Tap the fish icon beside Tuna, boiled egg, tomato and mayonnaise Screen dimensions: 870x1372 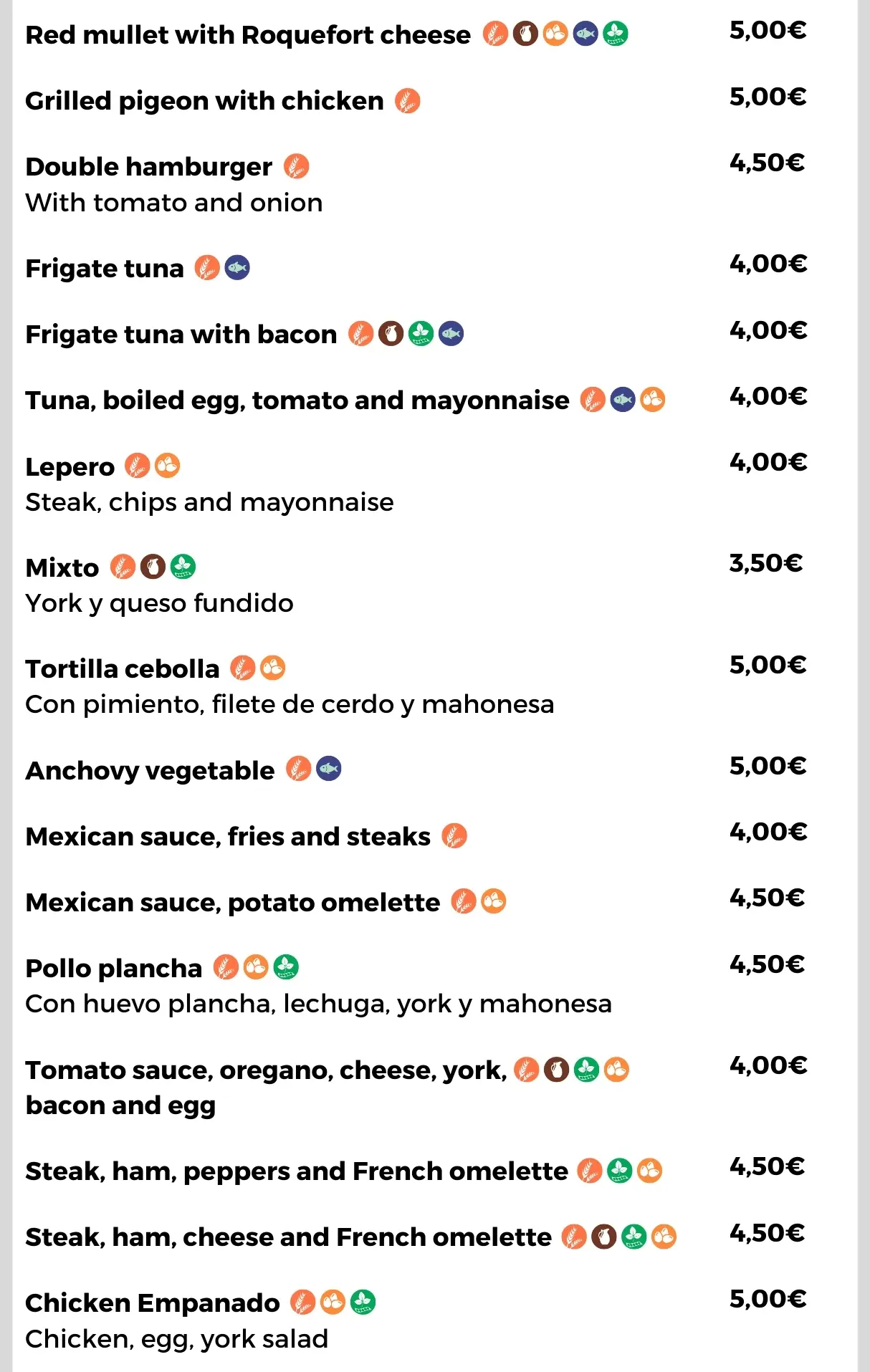pos(623,400)
